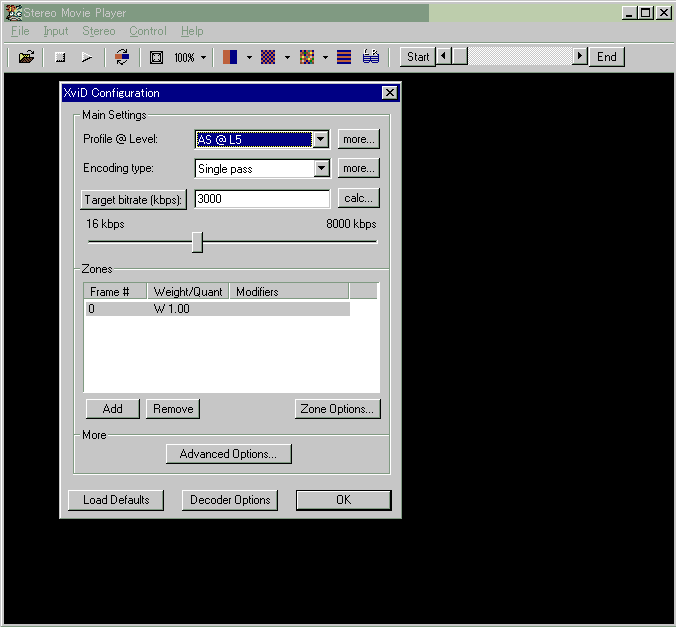Click the 3D glasses toolbar icon
The image size is (676, 627).
(370, 57)
